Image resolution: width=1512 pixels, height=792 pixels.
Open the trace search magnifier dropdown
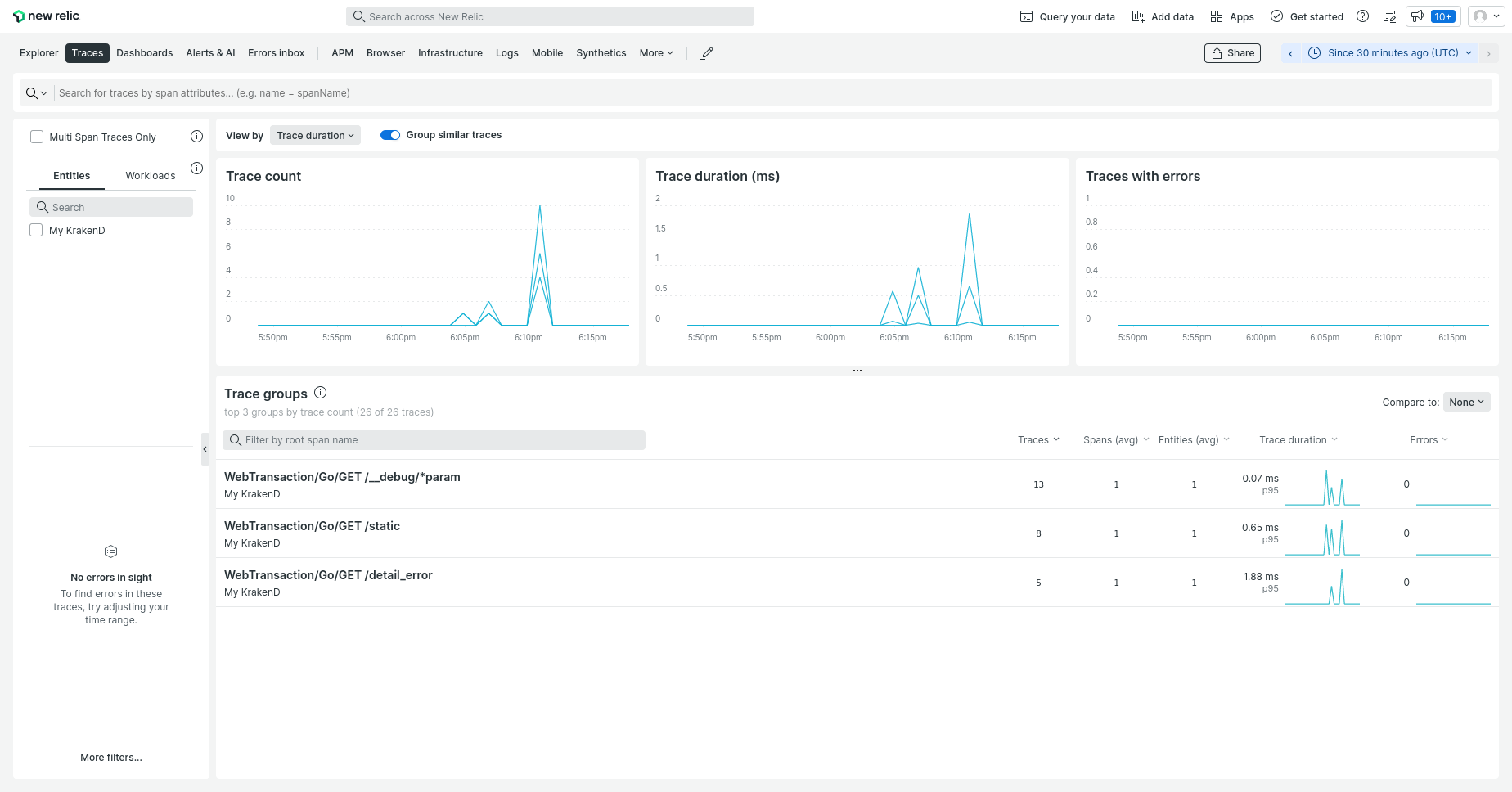36,93
